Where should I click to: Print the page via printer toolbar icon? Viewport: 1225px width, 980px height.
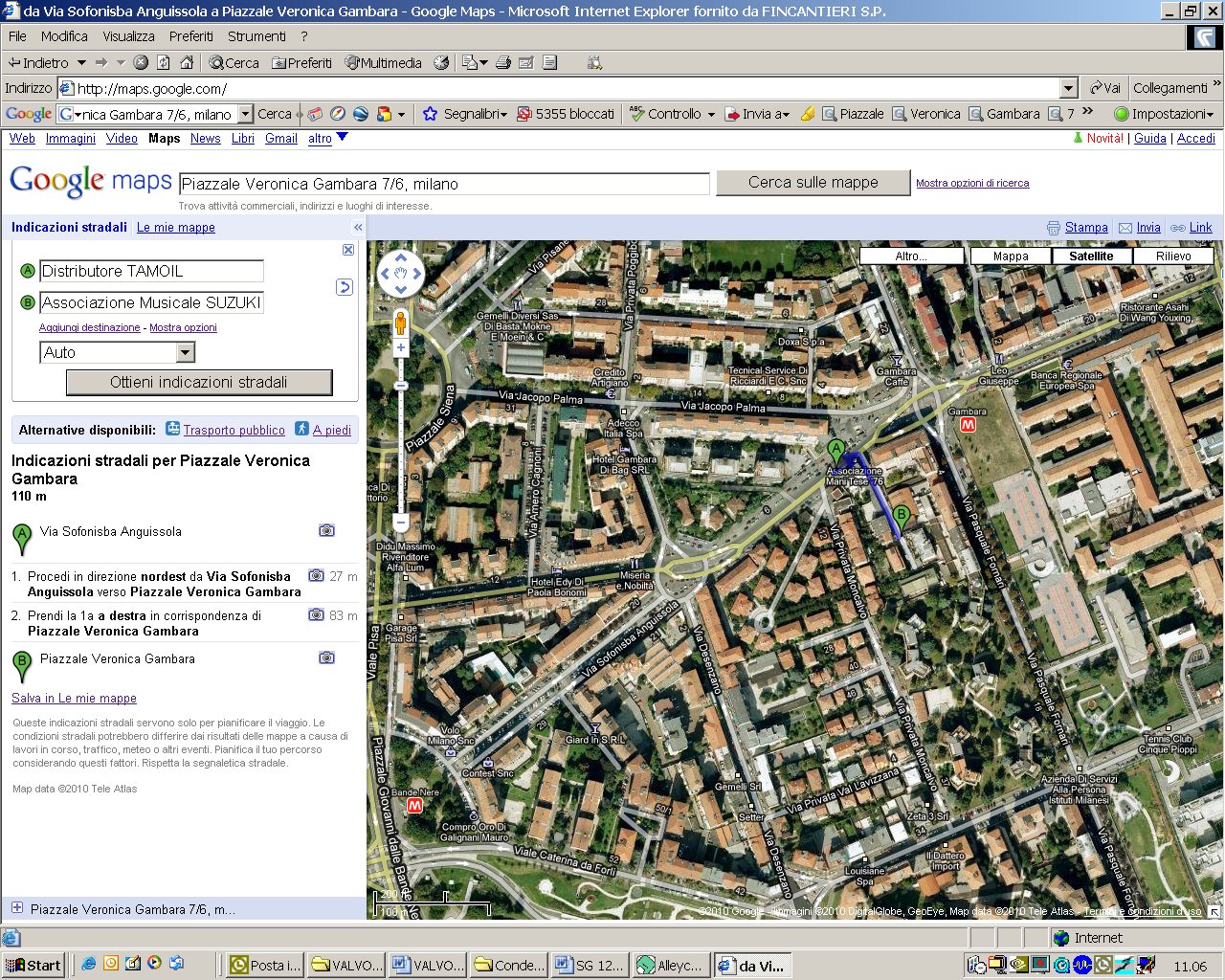pos(503,62)
